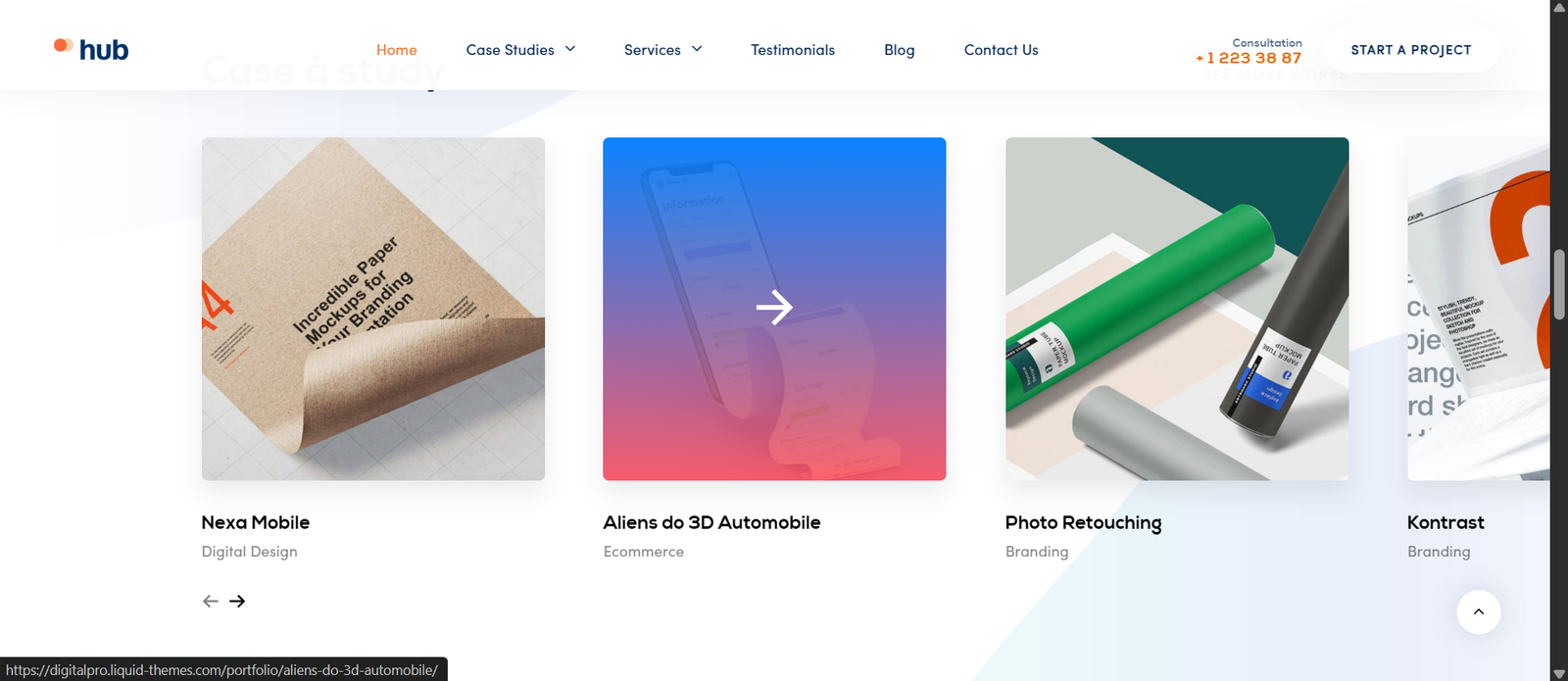
Task: Open the Testimonials menu item
Action: click(793, 50)
